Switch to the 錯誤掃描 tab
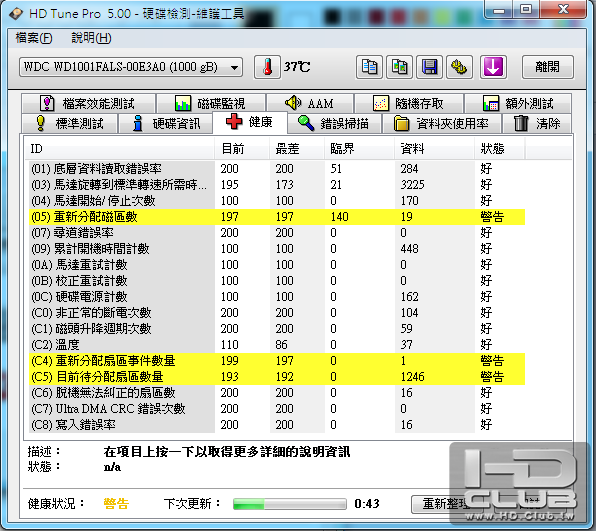596x531 pixels. (334, 124)
